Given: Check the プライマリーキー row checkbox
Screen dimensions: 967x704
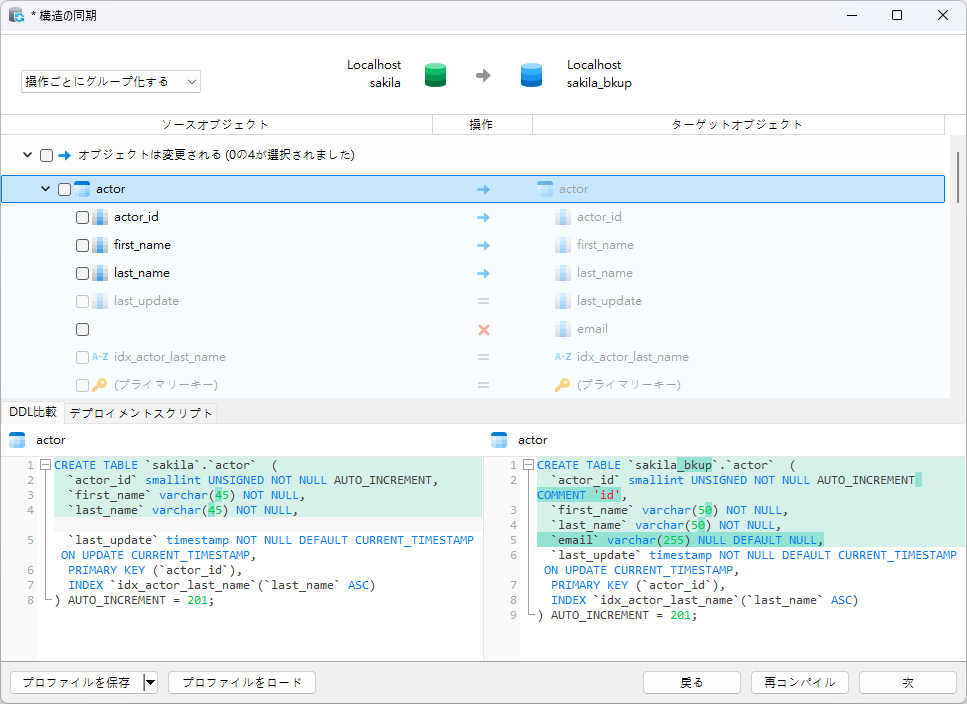Looking at the screenshot, I should (x=82, y=385).
